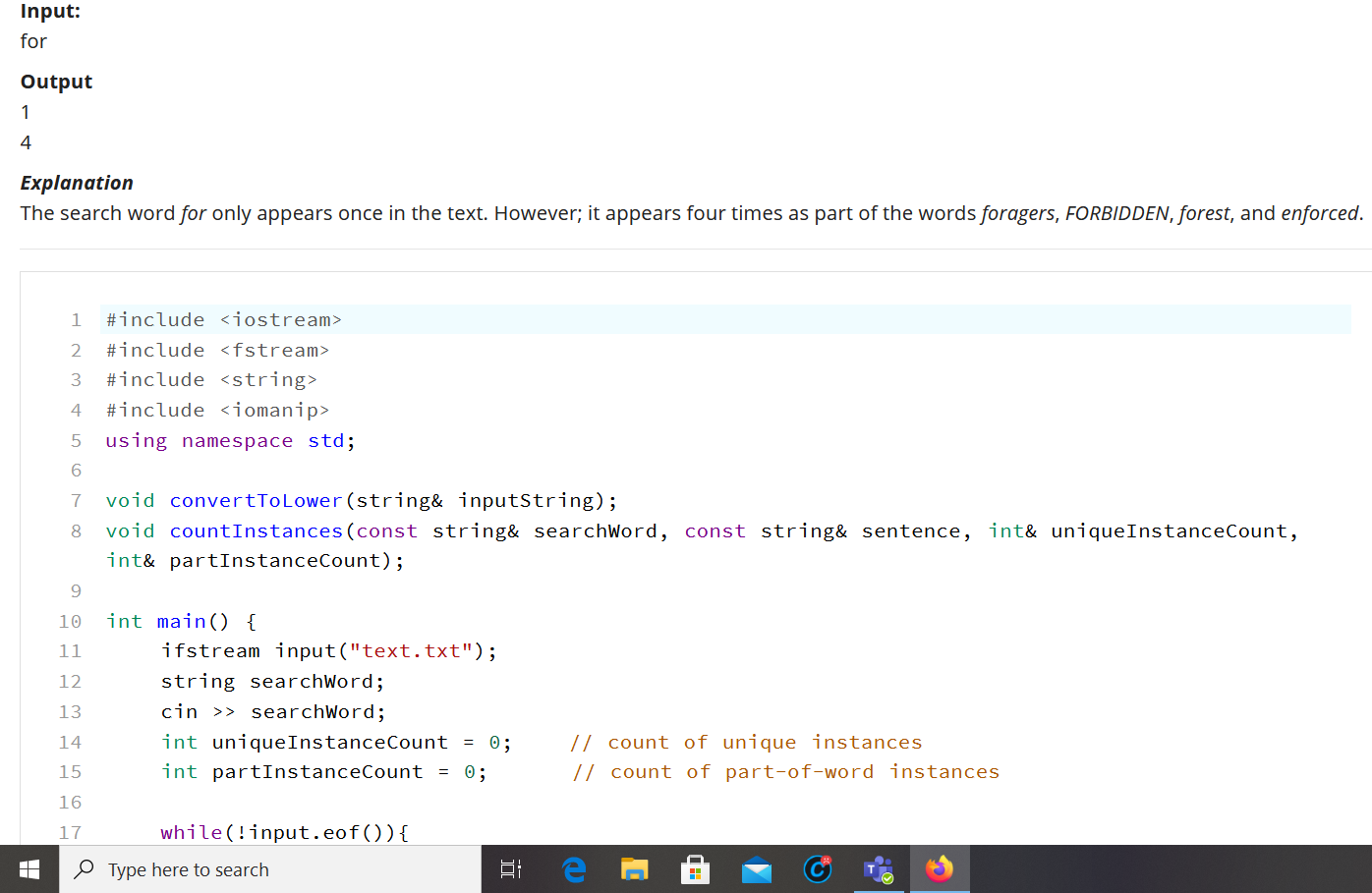Open Microsoft Teams from the taskbar
The height and width of the screenshot is (893, 1372).
coord(878,868)
